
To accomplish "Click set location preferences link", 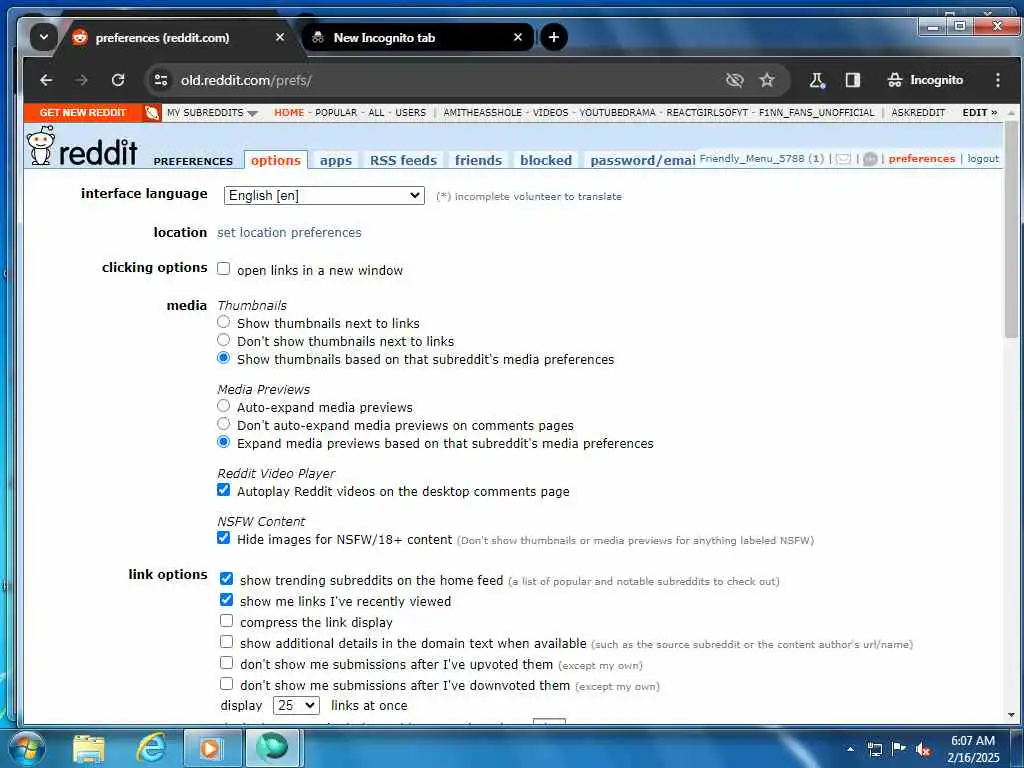I will [289, 232].
